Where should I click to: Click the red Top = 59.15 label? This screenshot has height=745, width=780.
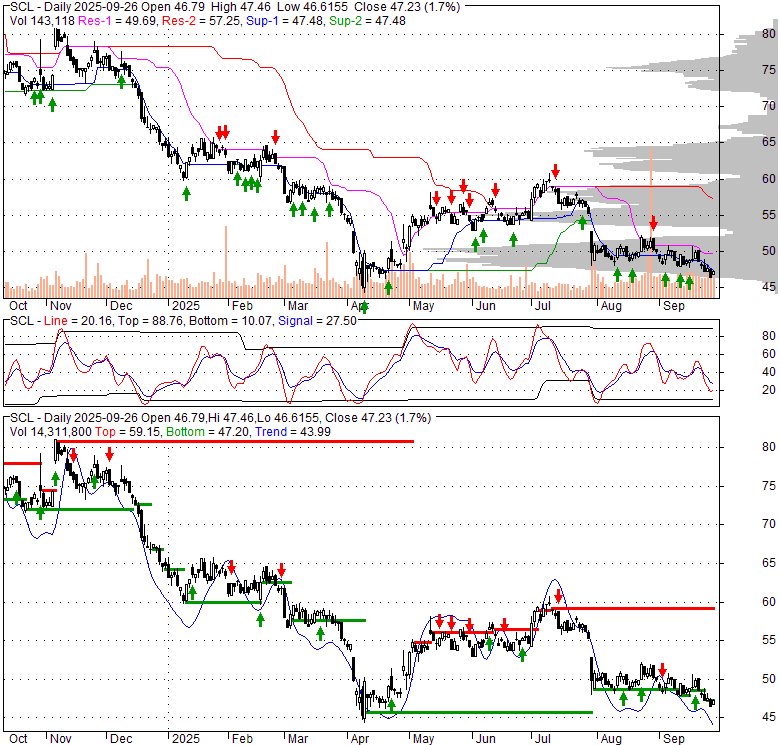(128, 432)
